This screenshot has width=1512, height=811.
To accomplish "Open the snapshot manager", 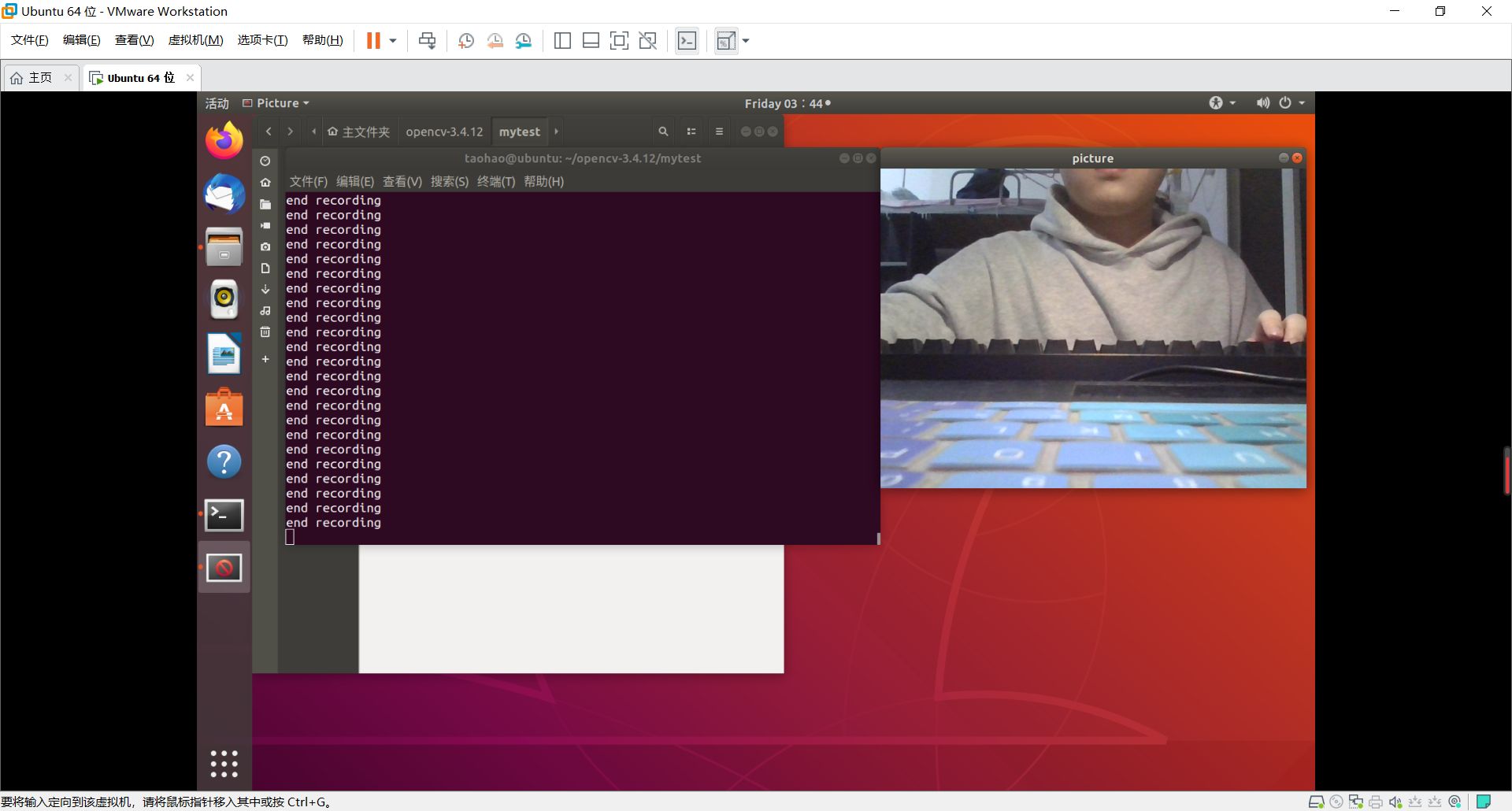I will tap(524, 40).
